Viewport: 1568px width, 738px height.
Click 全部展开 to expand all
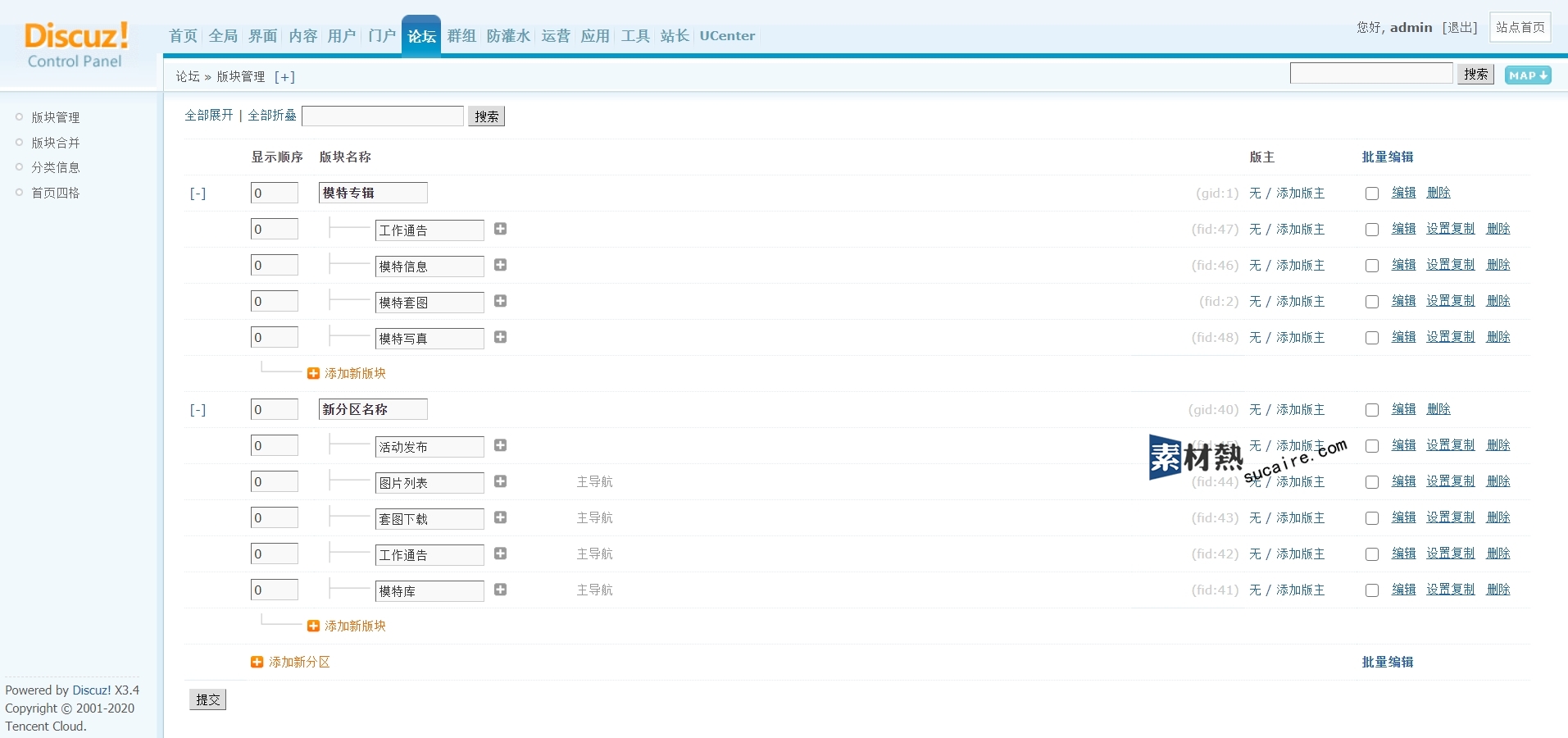(x=209, y=115)
